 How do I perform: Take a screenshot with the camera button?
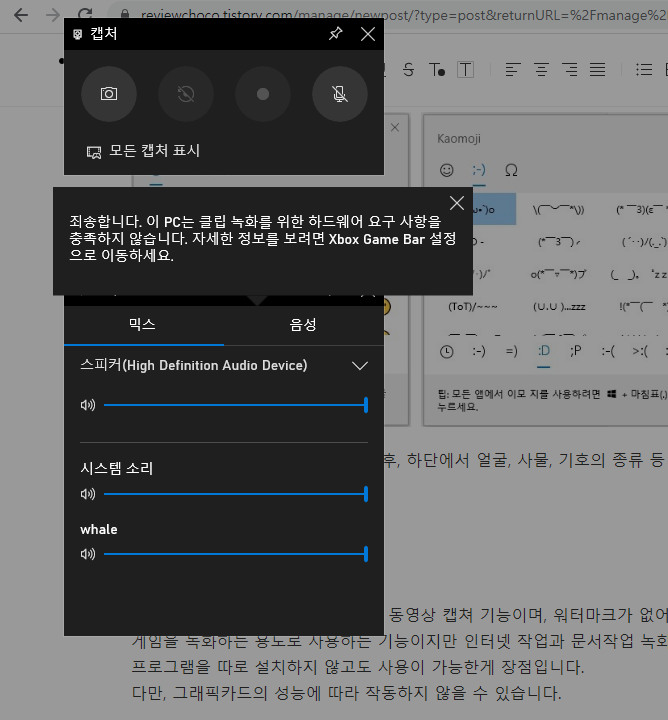(109, 94)
